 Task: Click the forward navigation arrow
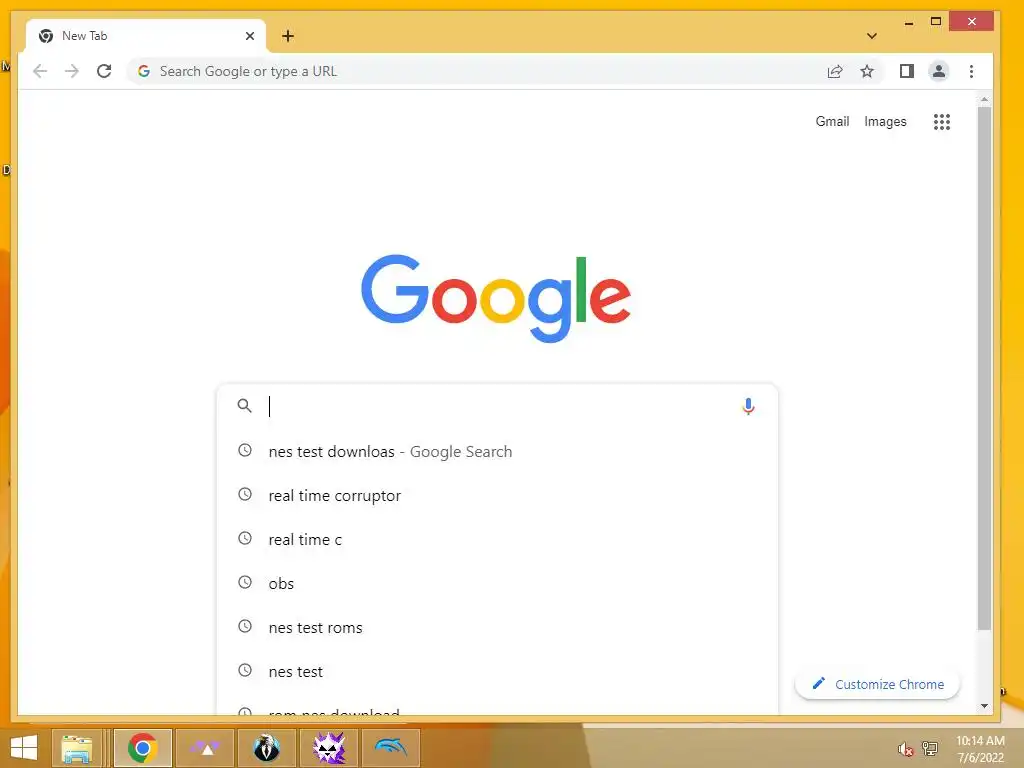point(72,71)
